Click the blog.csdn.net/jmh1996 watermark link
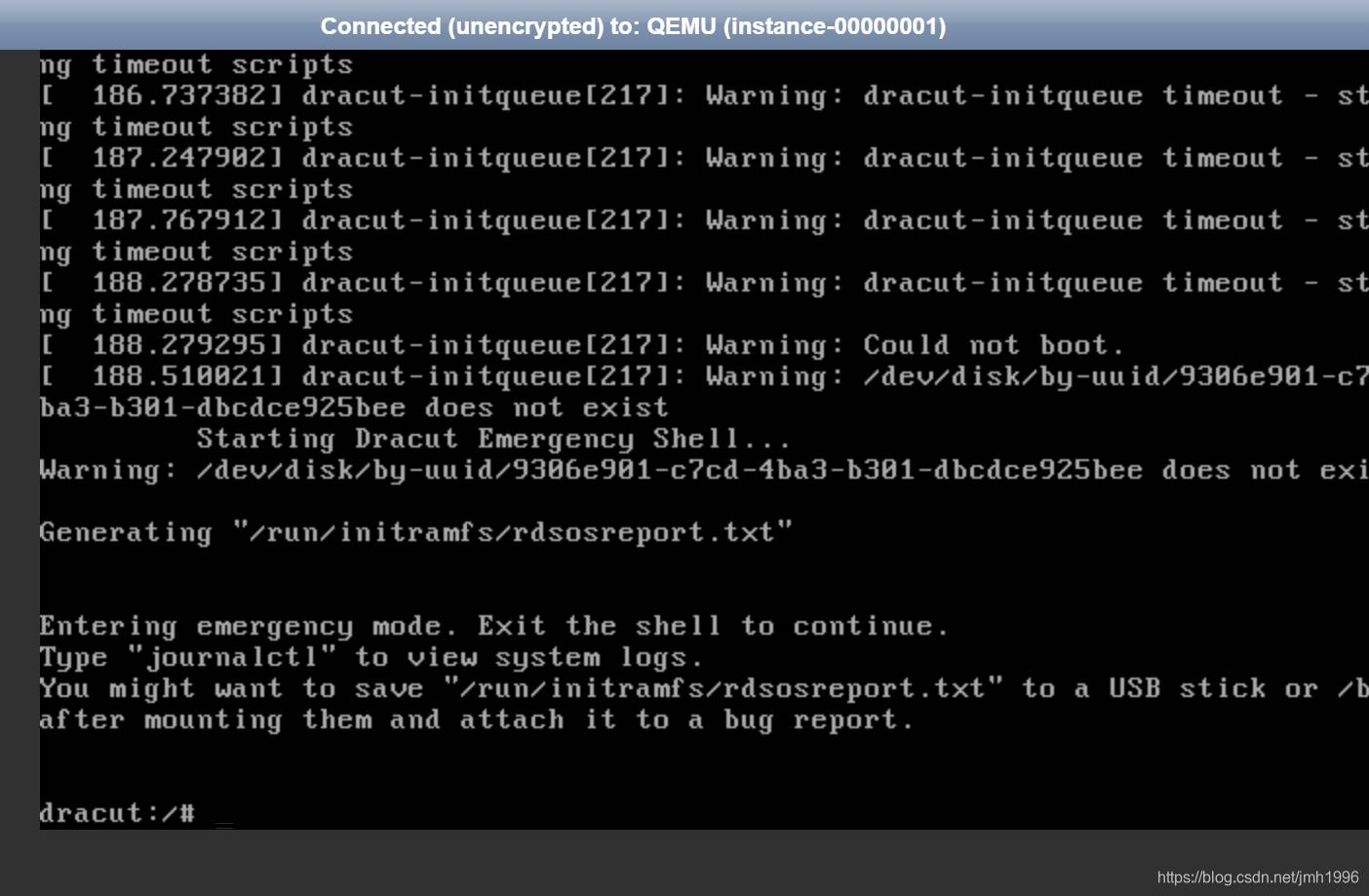The height and width of the screenshot is (896, 1369). [1257, 877]
